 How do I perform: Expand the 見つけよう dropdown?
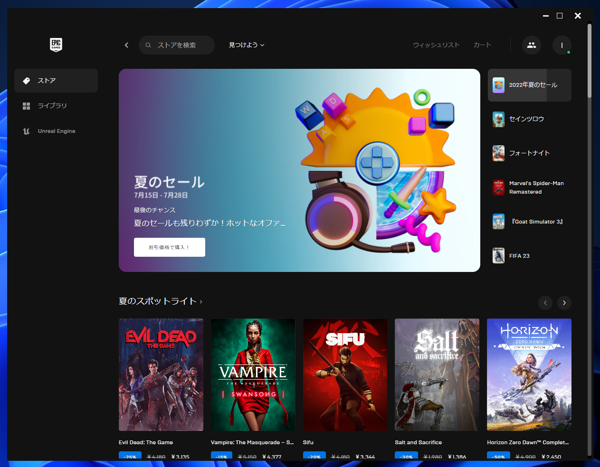point(246,45)
